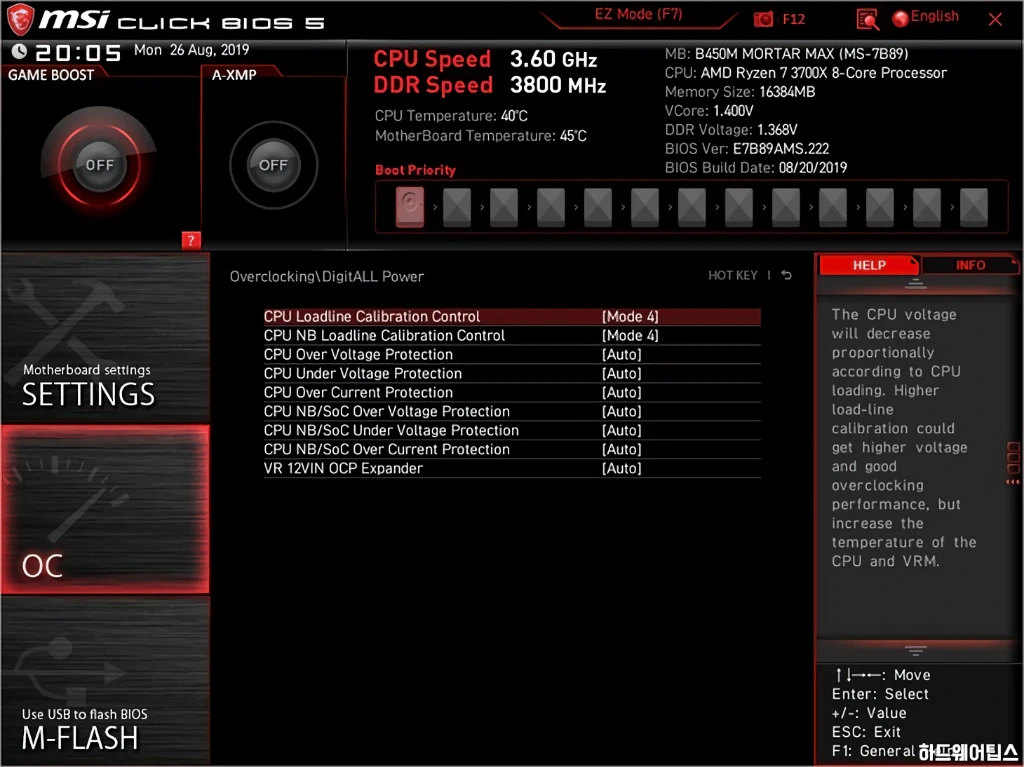Open CPU NB Loadline Calibration Control value
Viewport: 1024px width, 767px height.
(x=630, y=335)
